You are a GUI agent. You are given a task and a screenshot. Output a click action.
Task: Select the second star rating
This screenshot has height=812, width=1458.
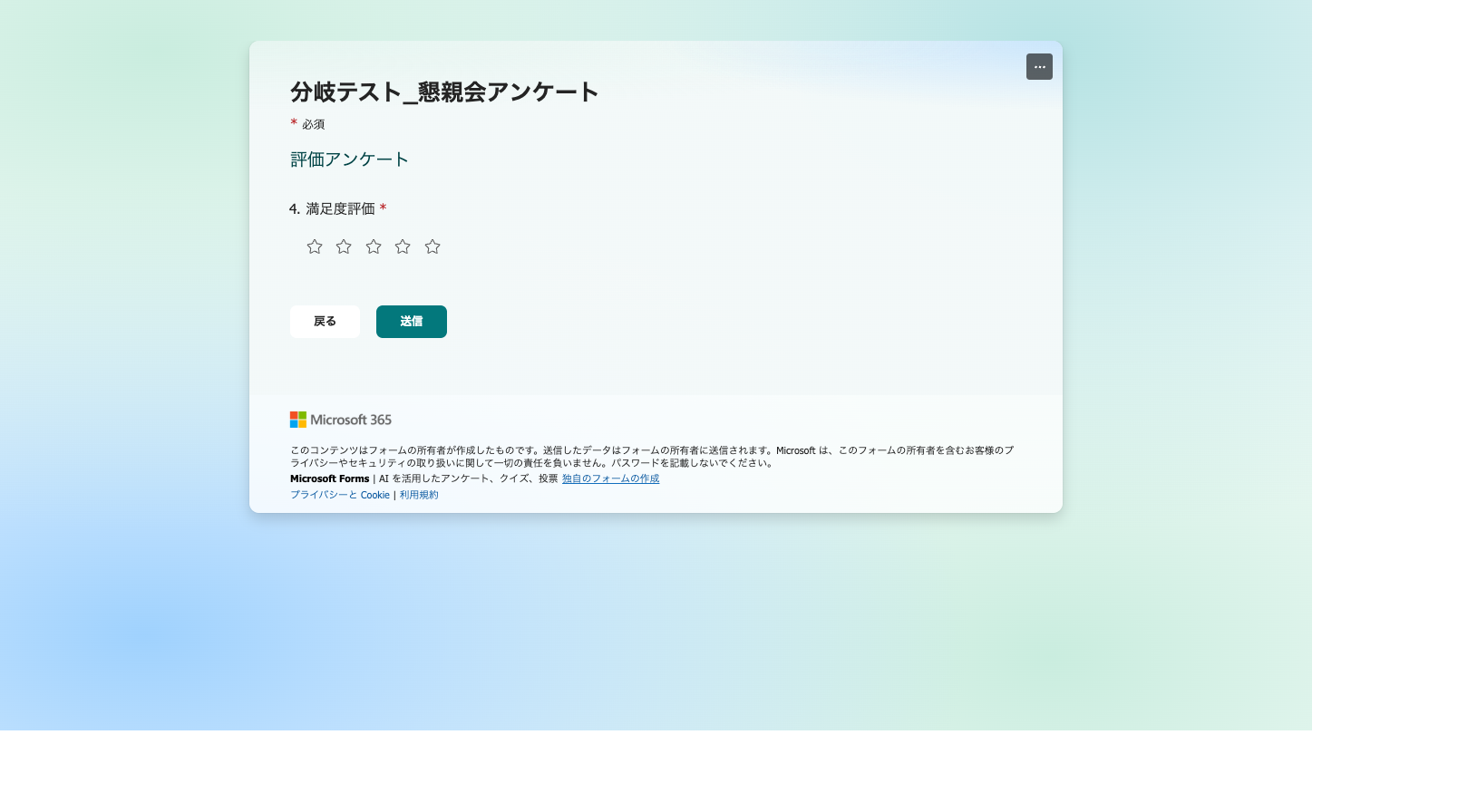[344, 246]
